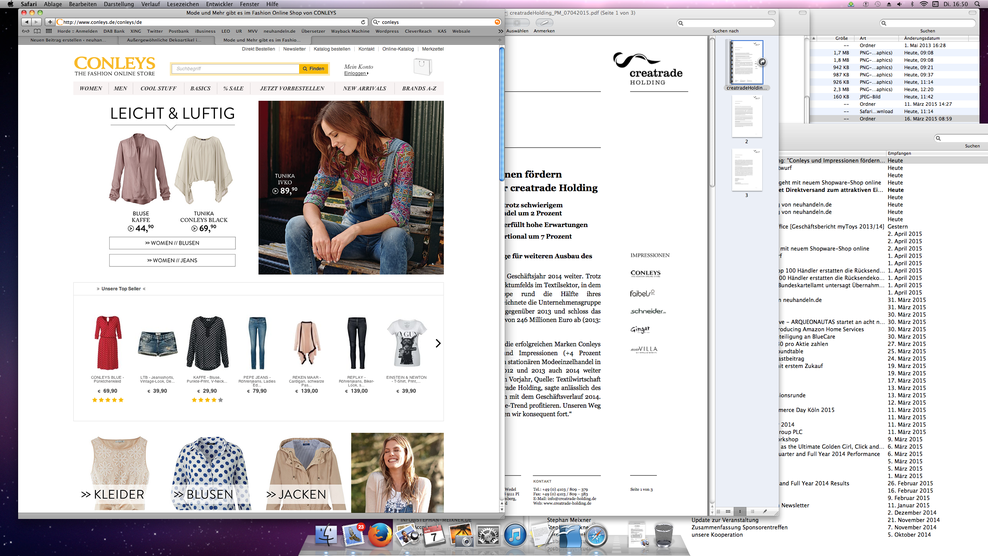Open the Conleys shopping bag icon
Screen dimensions: 988x556
(422, 67)
